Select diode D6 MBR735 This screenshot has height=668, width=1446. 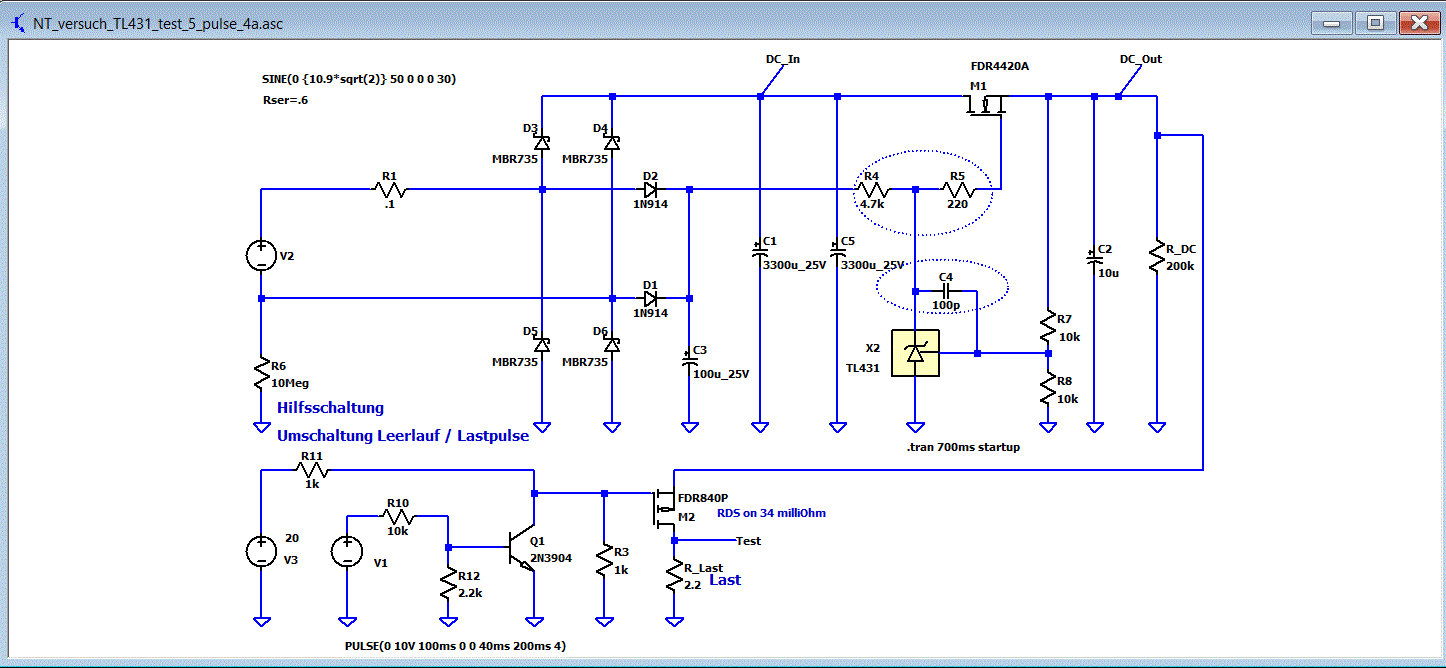coord(612,344)
